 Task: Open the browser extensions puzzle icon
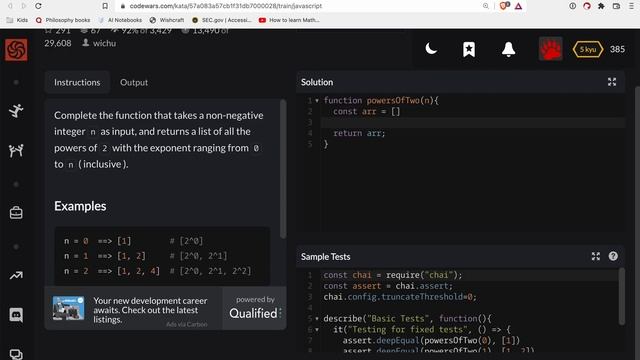(x=601, y=6)
